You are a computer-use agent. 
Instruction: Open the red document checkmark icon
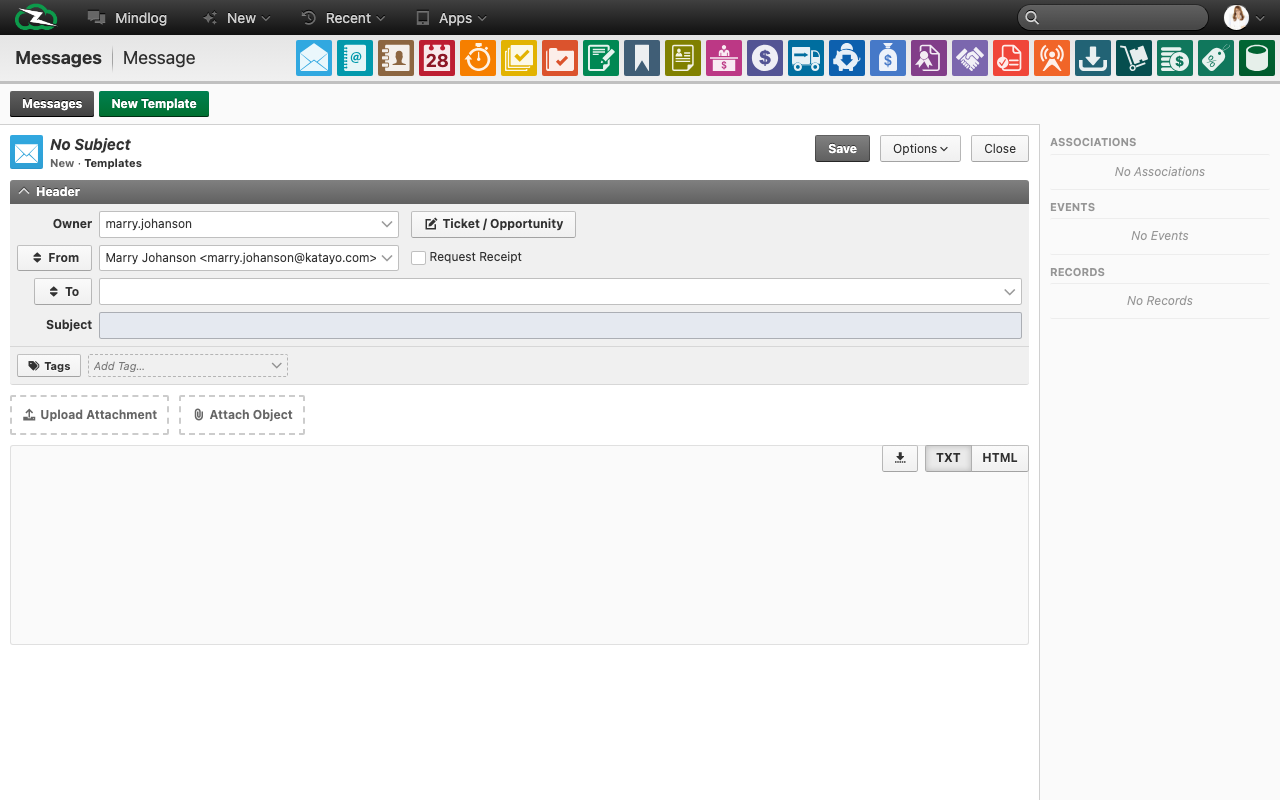coord(1011,58)
